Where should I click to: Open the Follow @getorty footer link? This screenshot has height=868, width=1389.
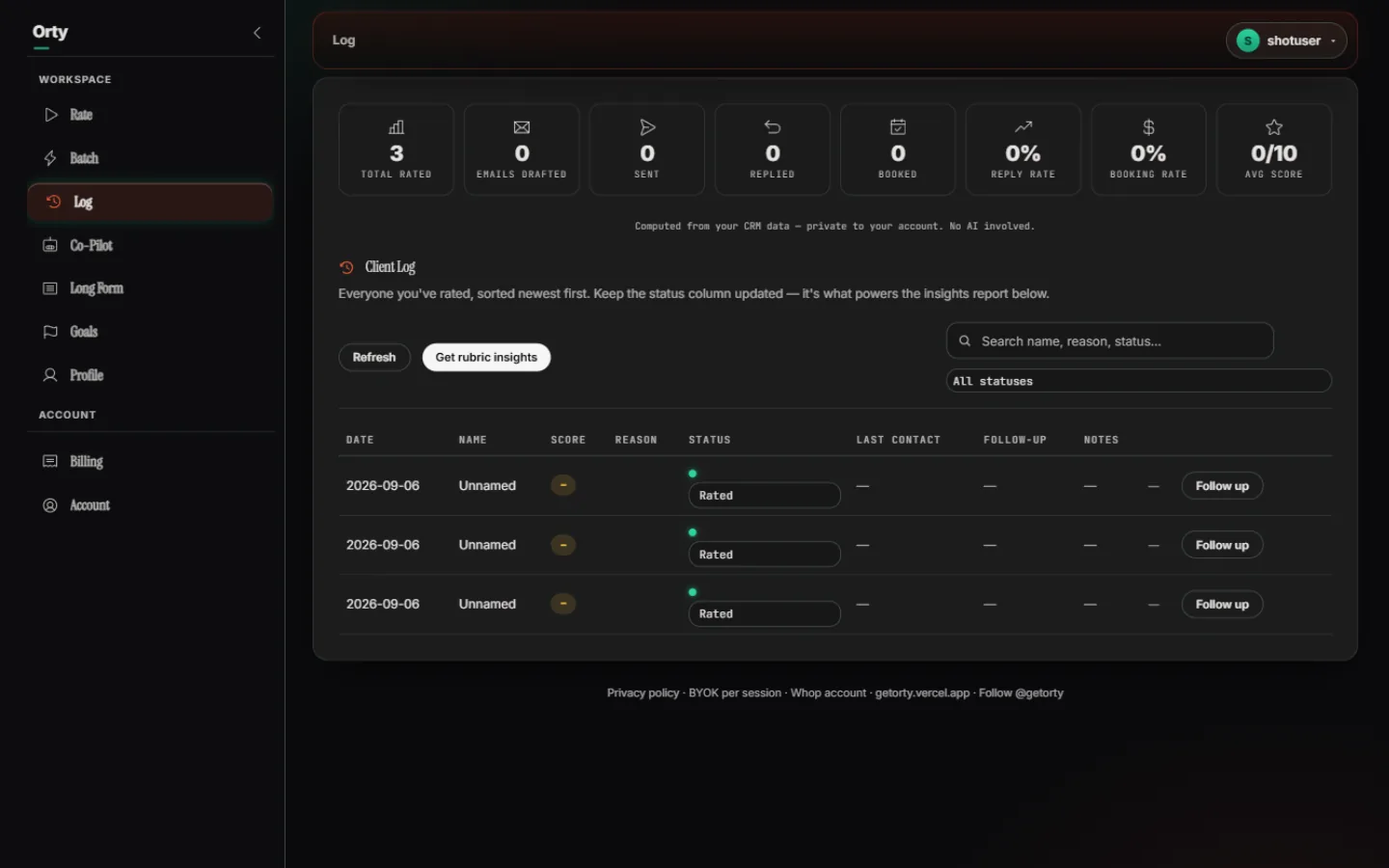point(1021,692)
